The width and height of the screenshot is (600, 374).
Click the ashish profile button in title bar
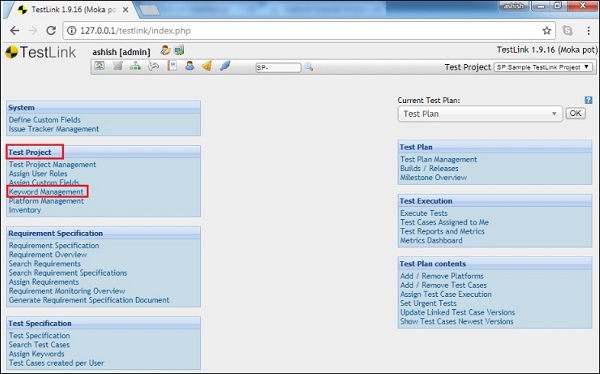(514, 6)
